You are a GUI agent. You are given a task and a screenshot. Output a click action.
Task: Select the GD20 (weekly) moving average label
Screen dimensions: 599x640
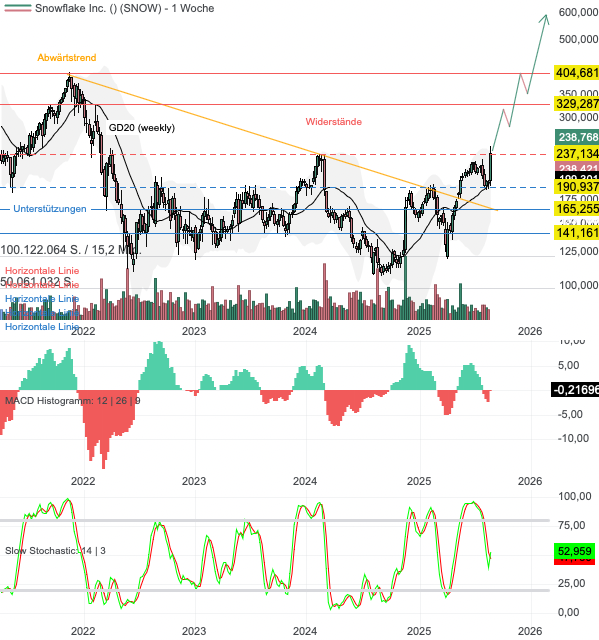tap(142, 128)
